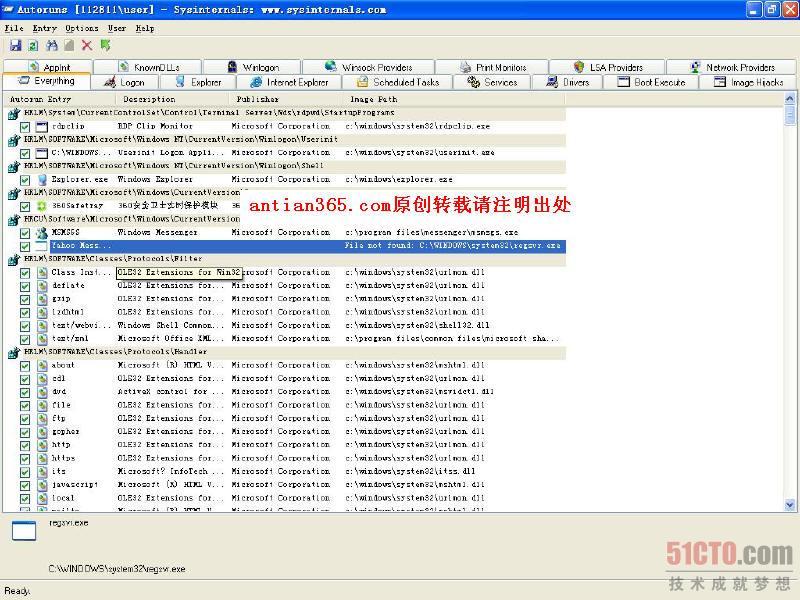Click the red Delete X toolbar icon
This screenshot has width=800, height=600.
[87, 45]
